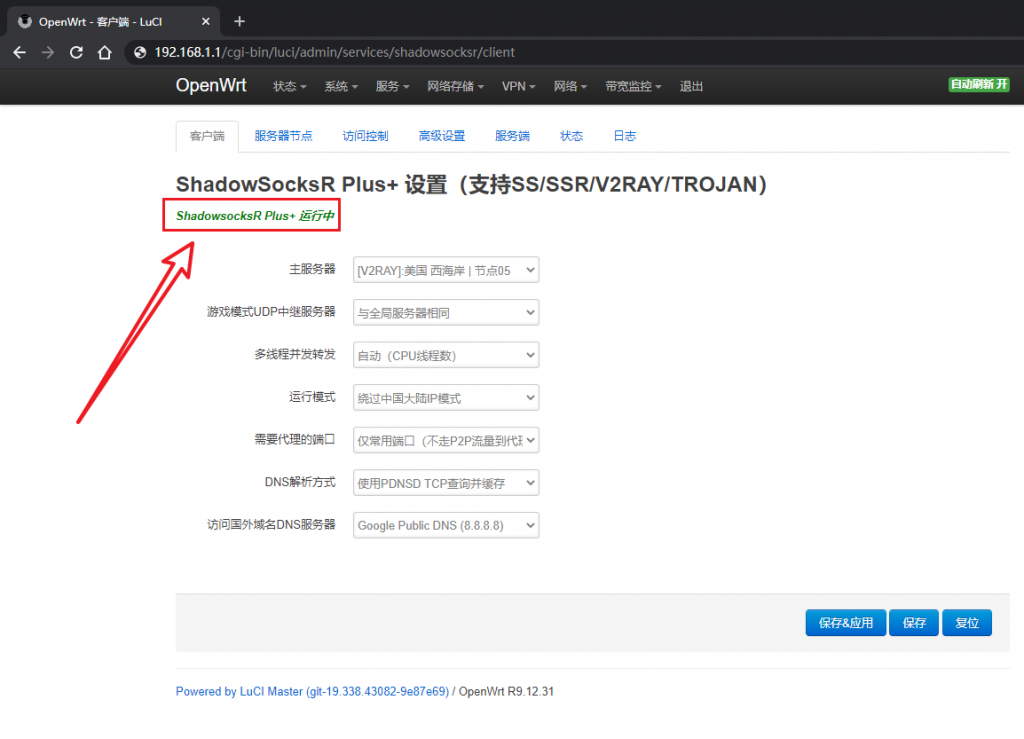
Task: Open the 访问国外域名DNS服务器 dropdown
Action: pos(446,525)
